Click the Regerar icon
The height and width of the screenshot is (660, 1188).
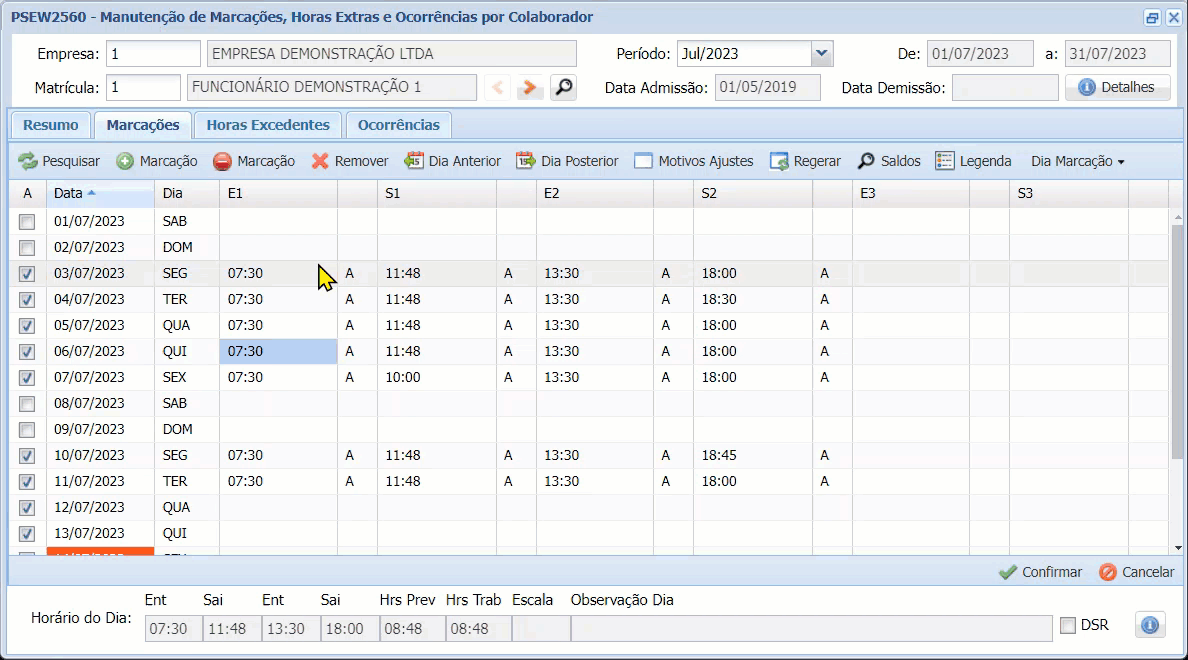(x=779, y=161)
